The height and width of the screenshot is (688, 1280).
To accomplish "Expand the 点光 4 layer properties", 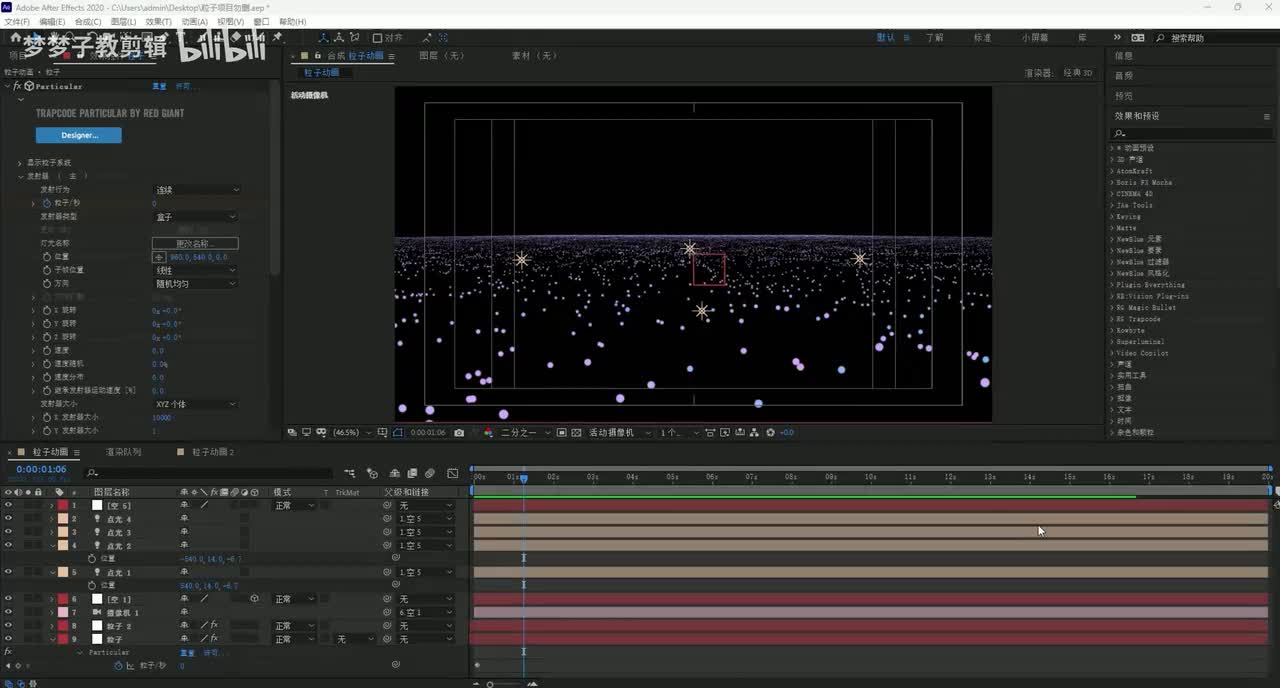I will (x=52, y=519).
